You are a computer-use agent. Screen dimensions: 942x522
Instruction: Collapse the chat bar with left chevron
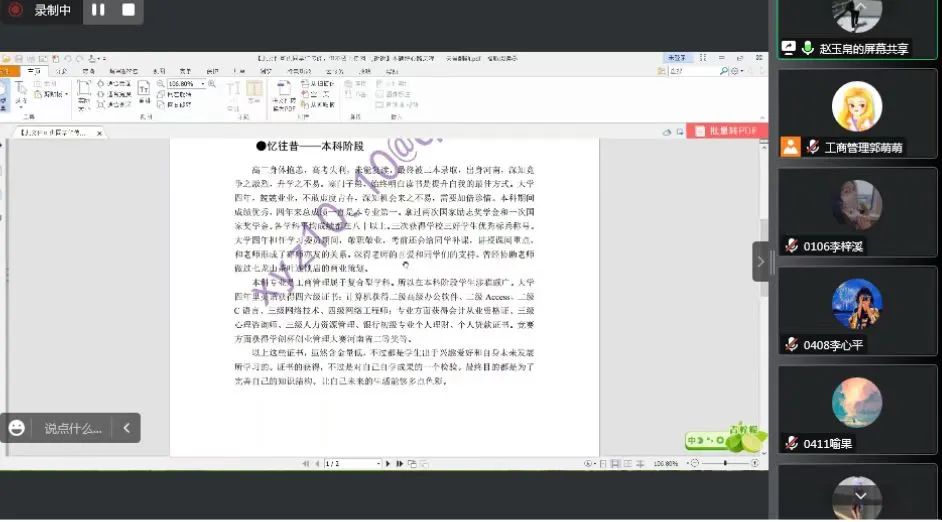click(126, 428)
